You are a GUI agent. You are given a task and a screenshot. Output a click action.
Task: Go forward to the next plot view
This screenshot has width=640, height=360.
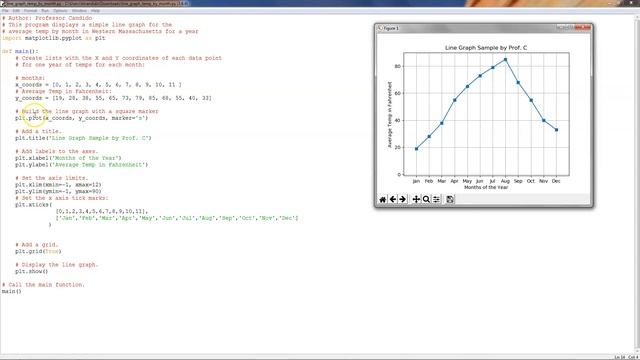click(x=402, y=199)
